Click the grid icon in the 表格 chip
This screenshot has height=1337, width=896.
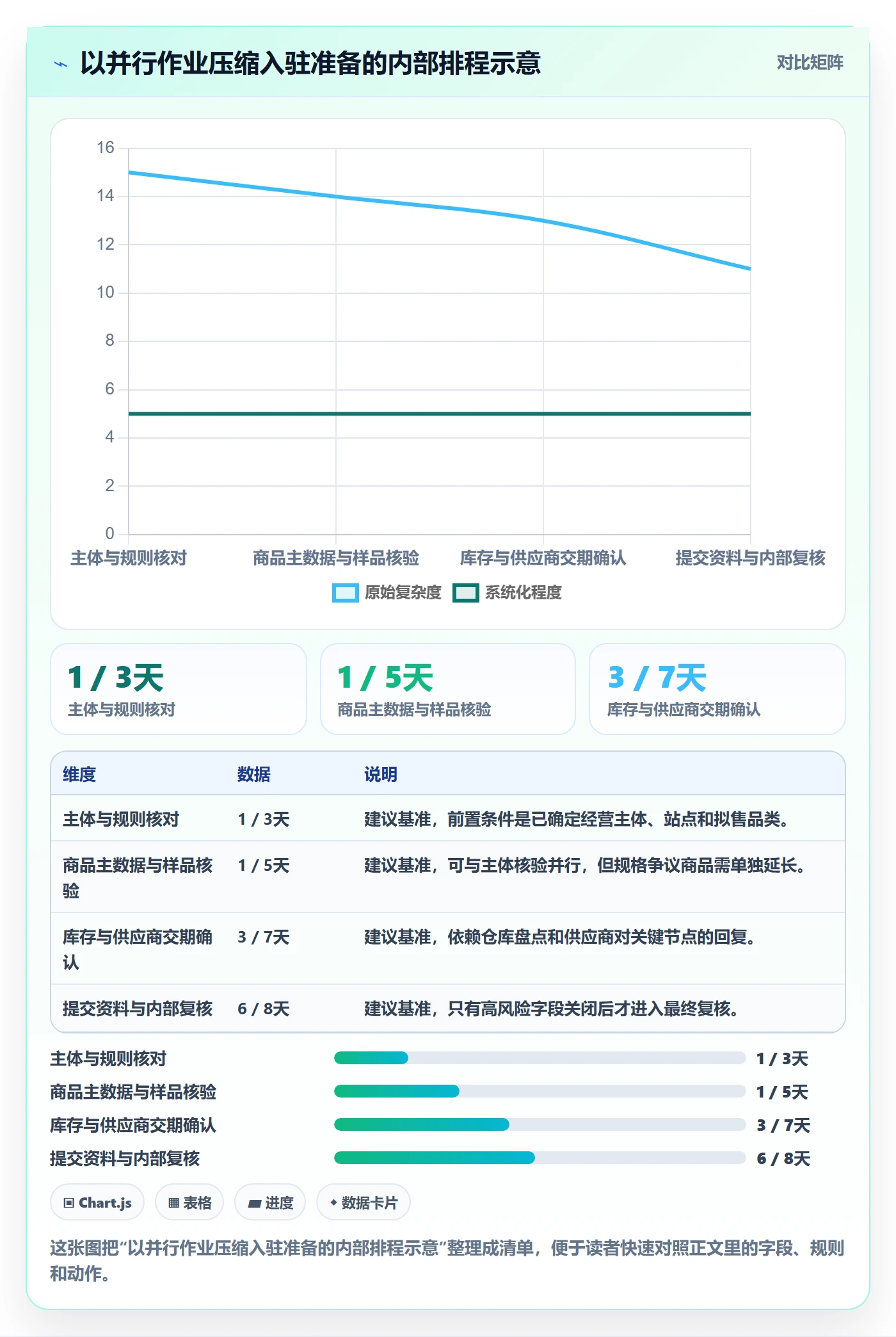pos(173,1203)
